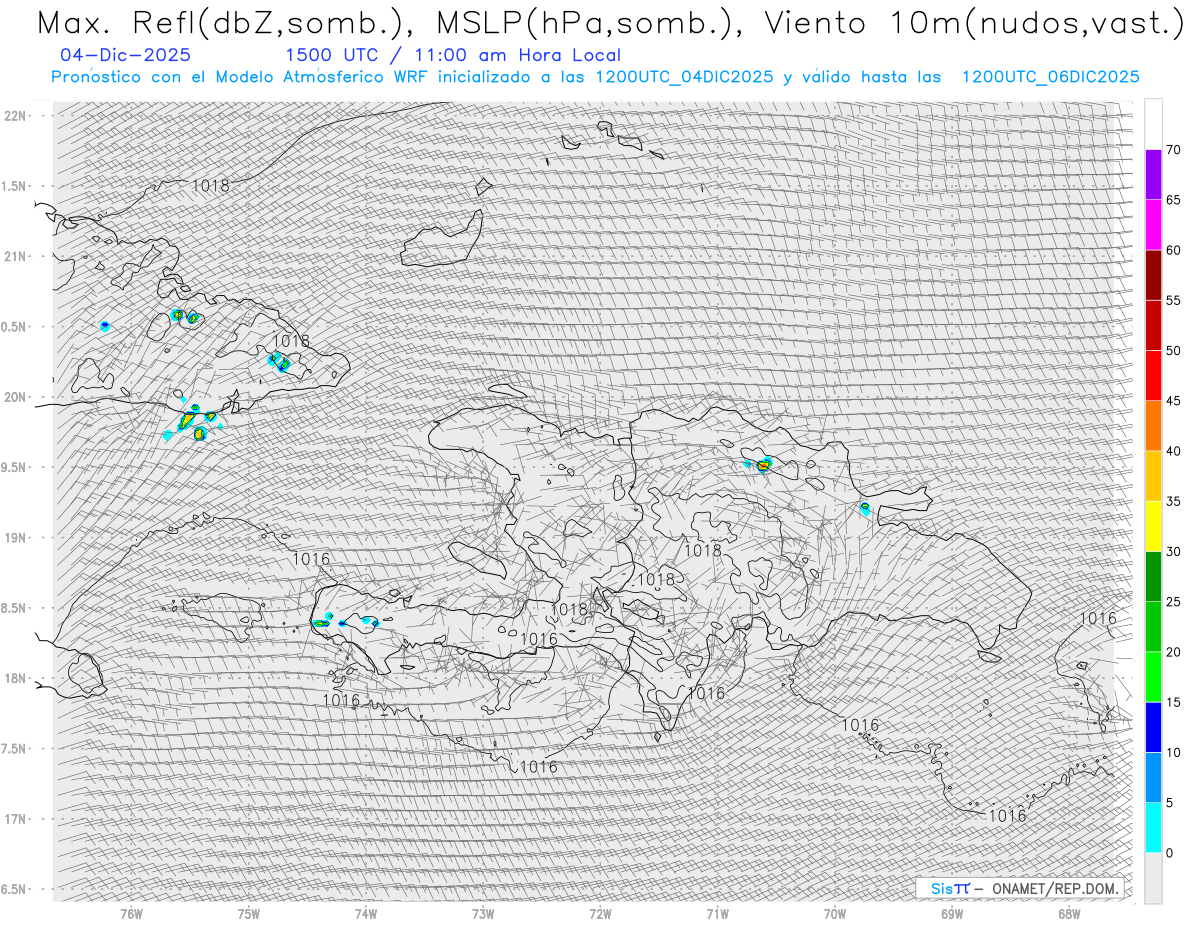
Task: Click the '73W' longitude label
Action: 483,913
